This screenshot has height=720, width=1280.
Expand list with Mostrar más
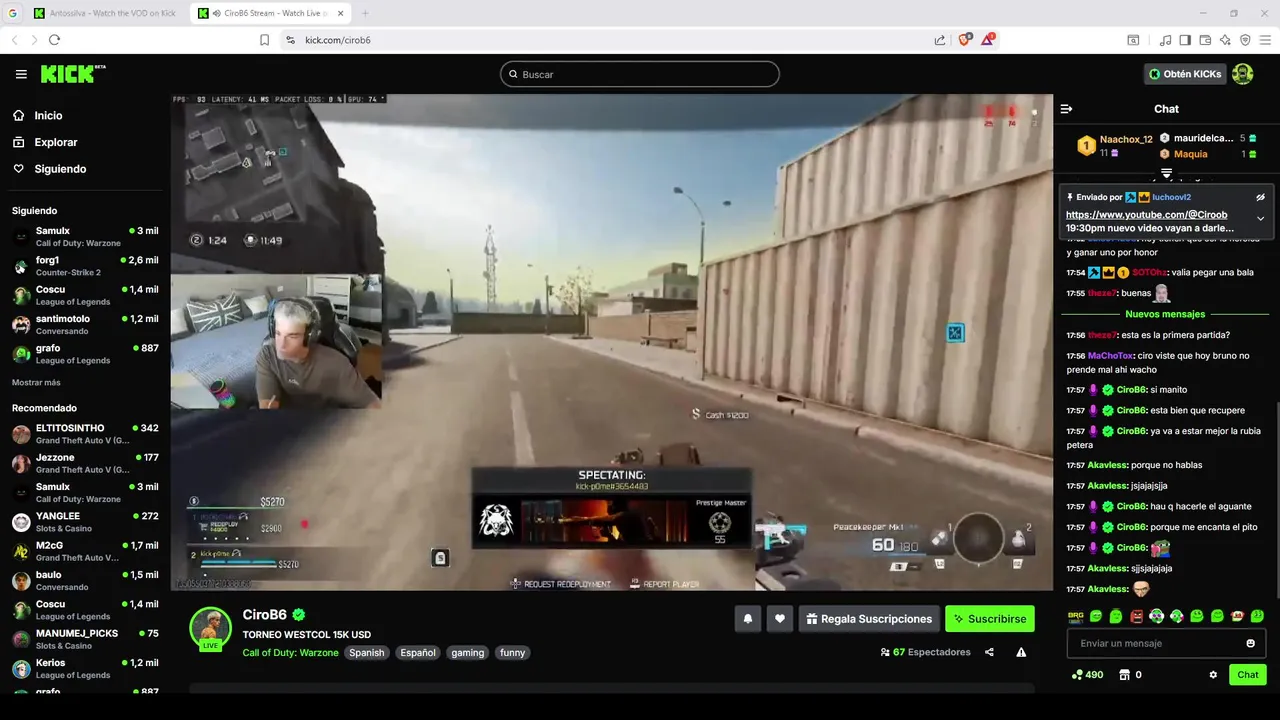pos(36,383)
